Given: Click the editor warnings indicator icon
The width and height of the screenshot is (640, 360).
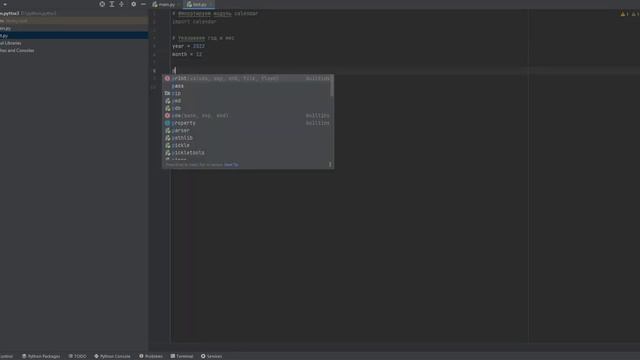Looking at the screenshot, I should (x=624, y=14).
